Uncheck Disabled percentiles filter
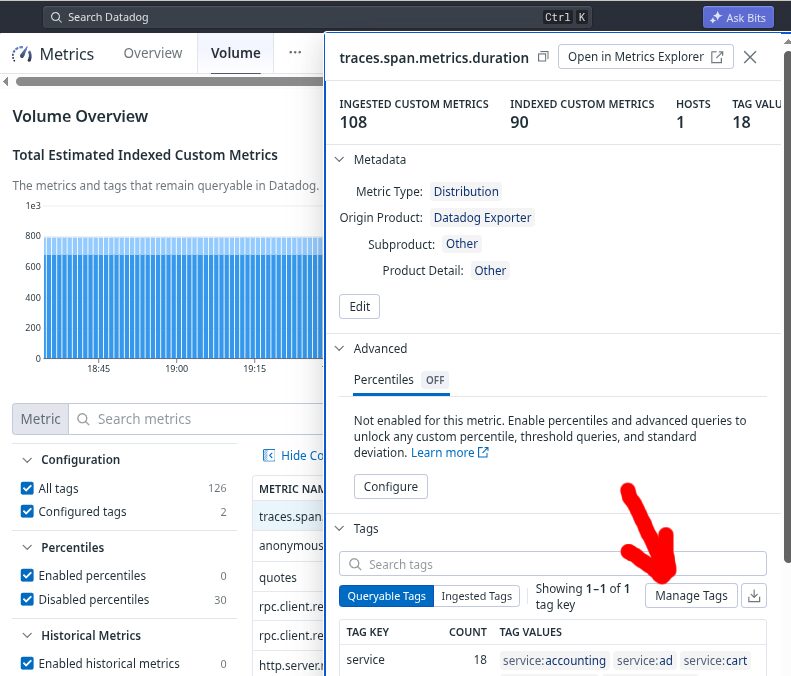 (27, 599)
